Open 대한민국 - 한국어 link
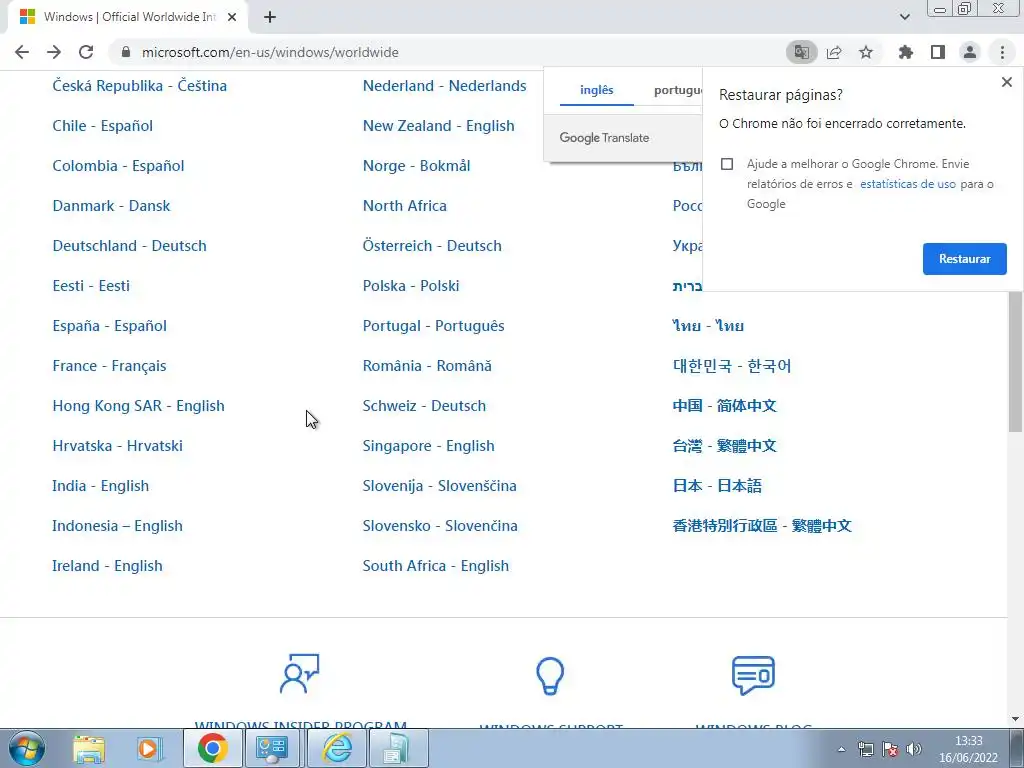1024x768 pixels. 731,366
